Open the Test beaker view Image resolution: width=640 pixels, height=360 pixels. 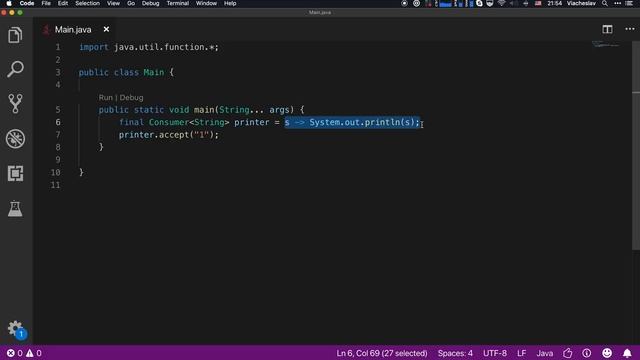pyautogui.click(x=15, y=209)
